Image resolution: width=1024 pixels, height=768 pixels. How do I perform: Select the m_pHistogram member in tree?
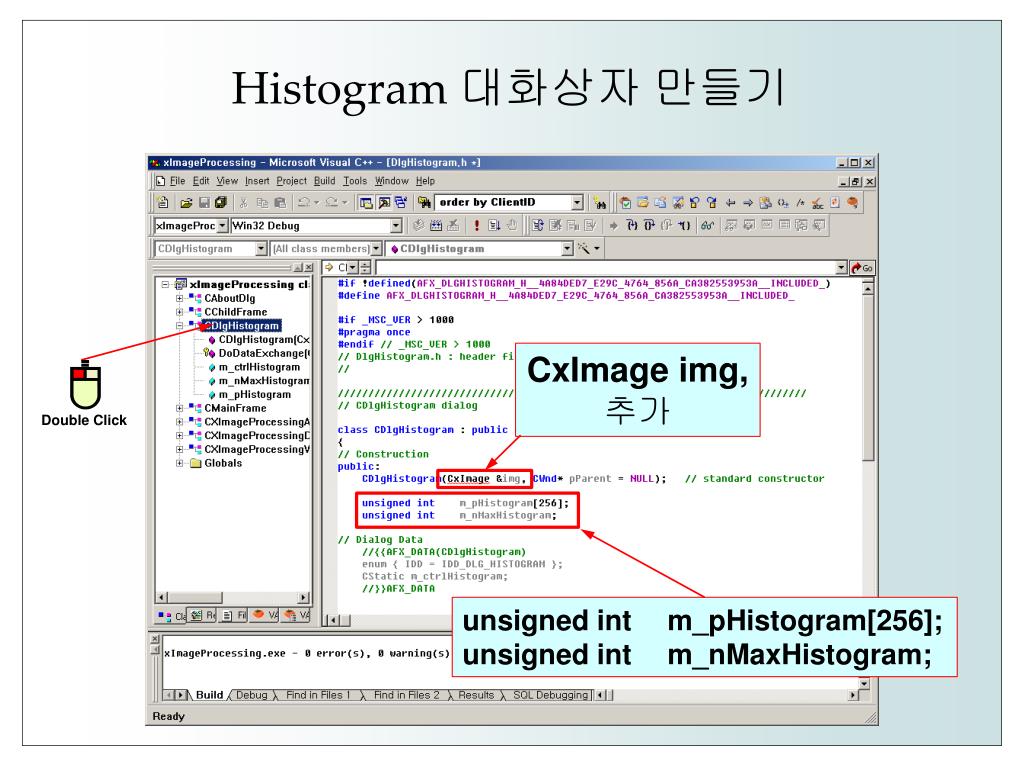255,394
